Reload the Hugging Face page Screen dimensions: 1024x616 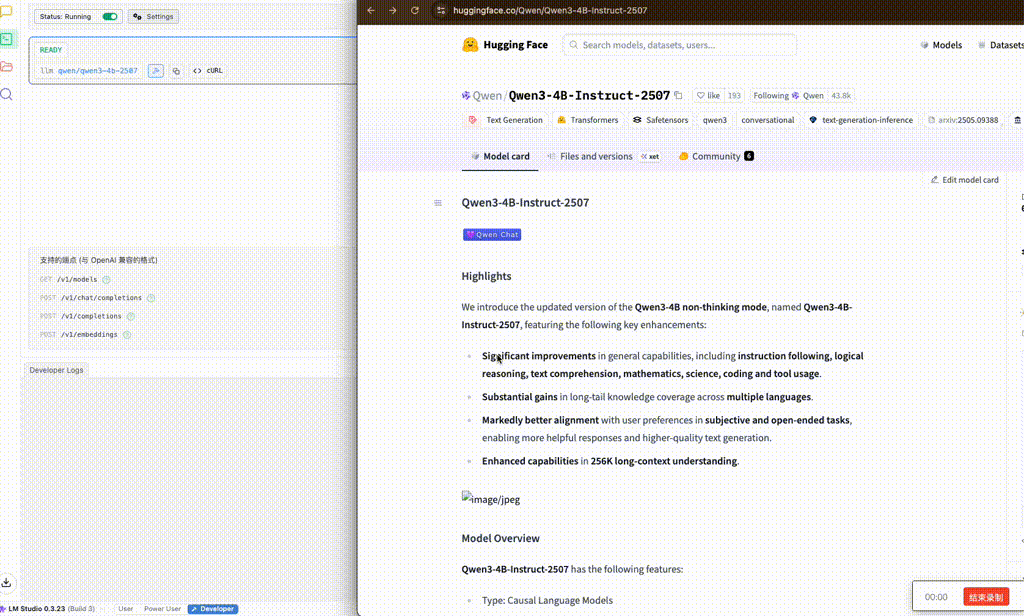tap(415, 10)
